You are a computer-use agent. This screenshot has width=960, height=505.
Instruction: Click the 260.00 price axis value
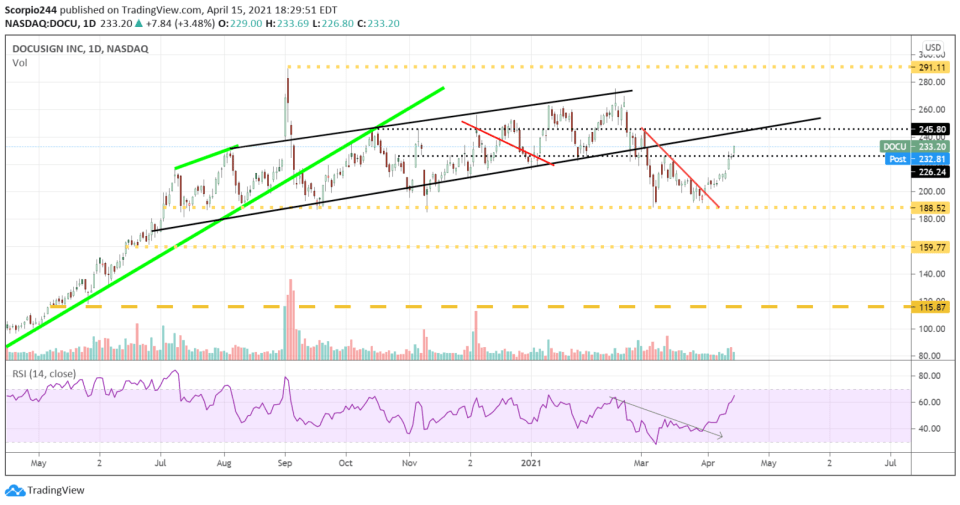coord(930,110)
